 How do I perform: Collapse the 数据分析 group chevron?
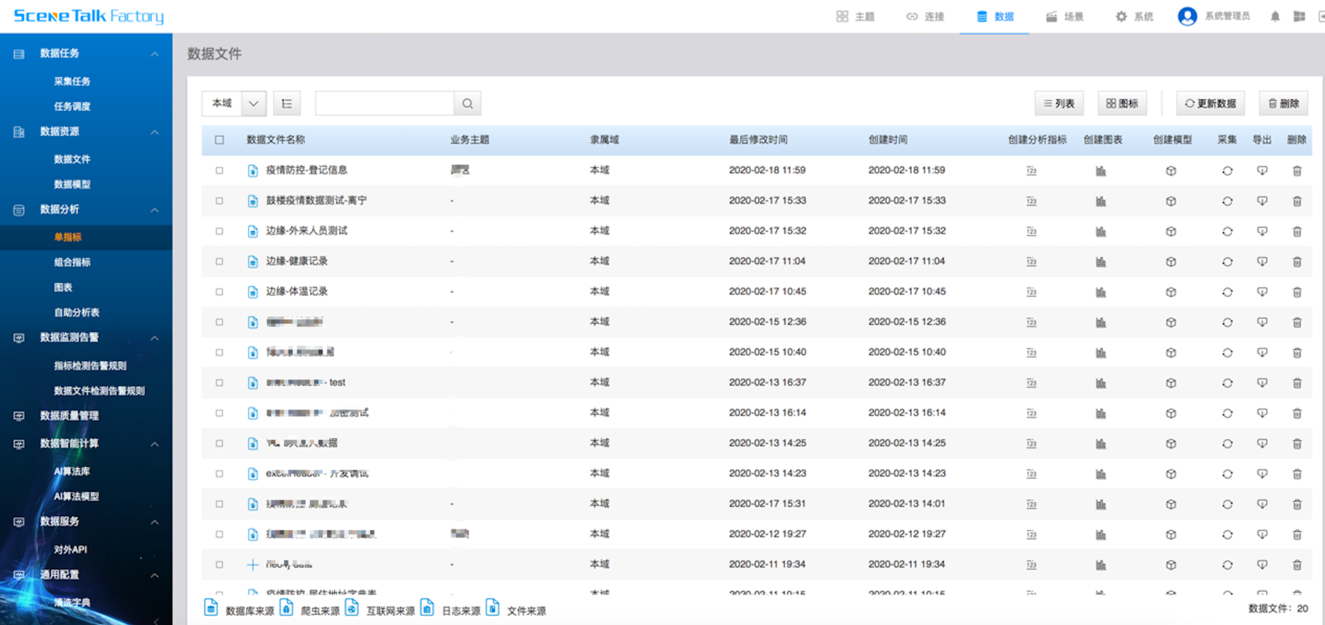point(154,210)
